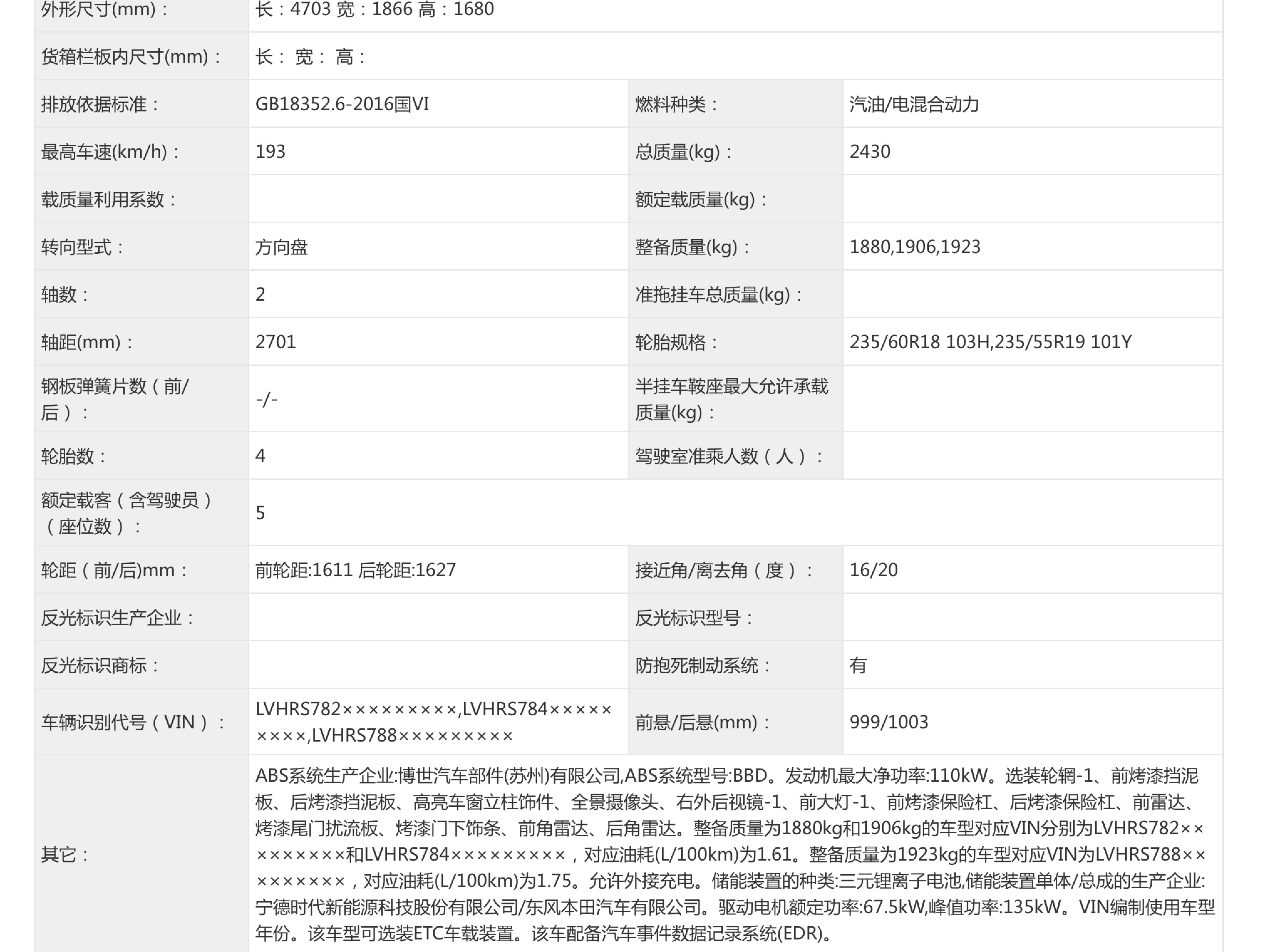Image resolution: width=1280 pixels, height=952 pixels.
Task: Select the top speed value 193
Action: pos(270,152)
